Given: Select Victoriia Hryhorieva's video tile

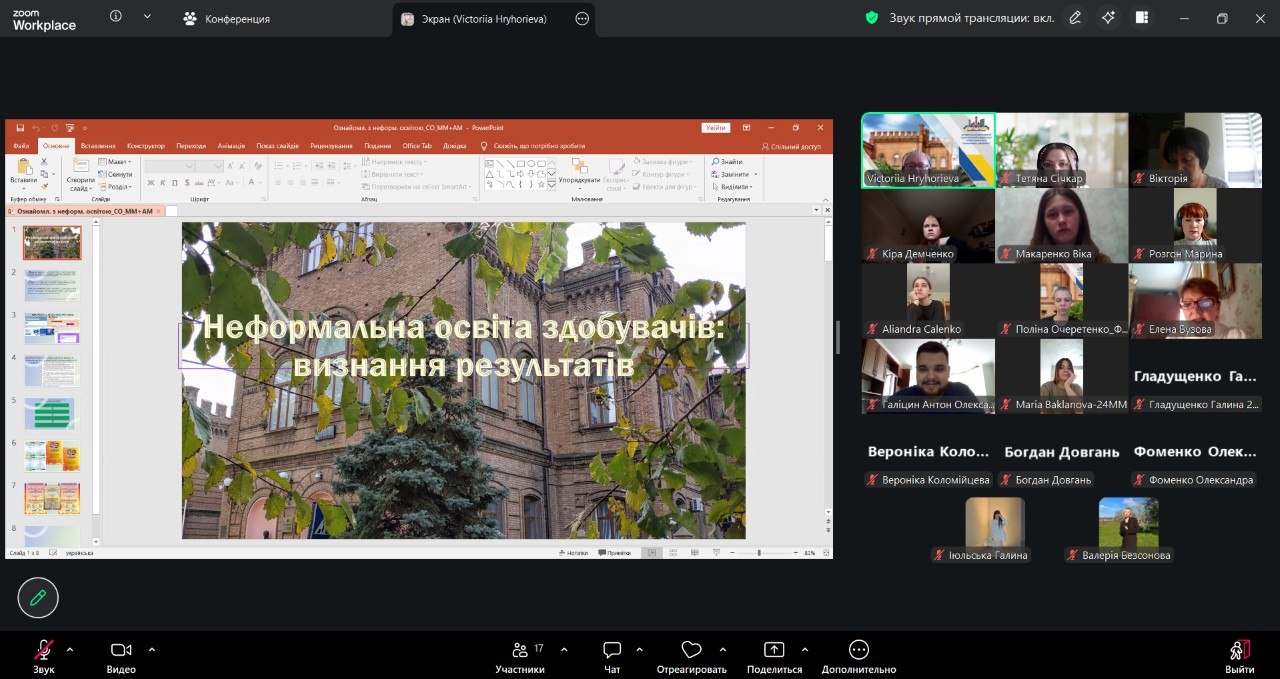Looking at the screenshot, I should [x=928, y=150].
